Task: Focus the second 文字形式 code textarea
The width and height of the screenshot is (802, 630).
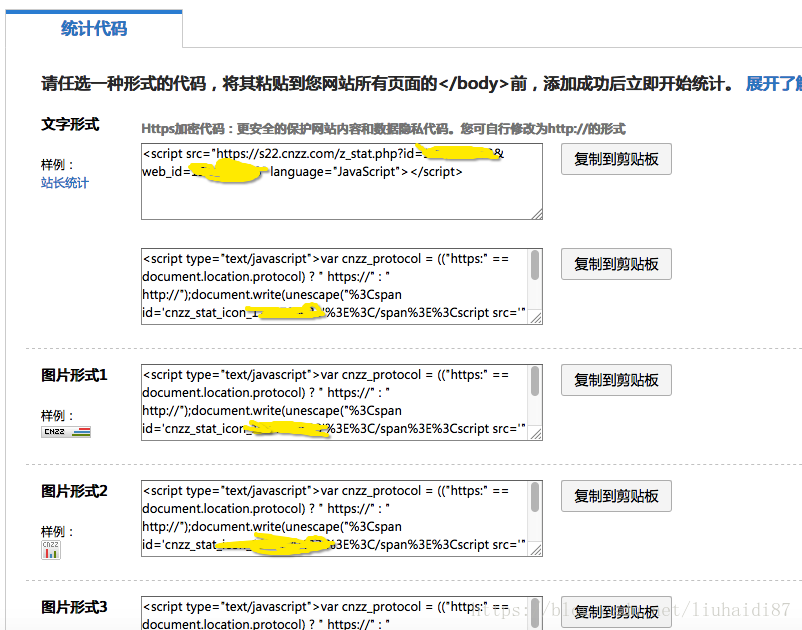Action: click(x=342, y=286)
